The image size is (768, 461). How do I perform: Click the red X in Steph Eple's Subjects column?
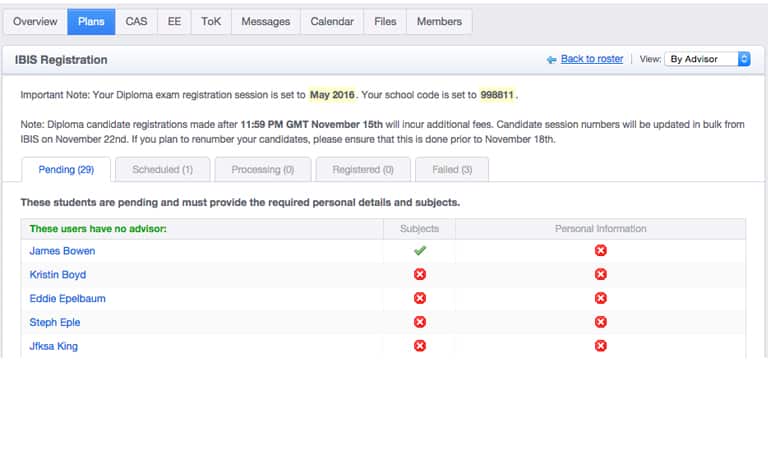(x=420, y=322)
